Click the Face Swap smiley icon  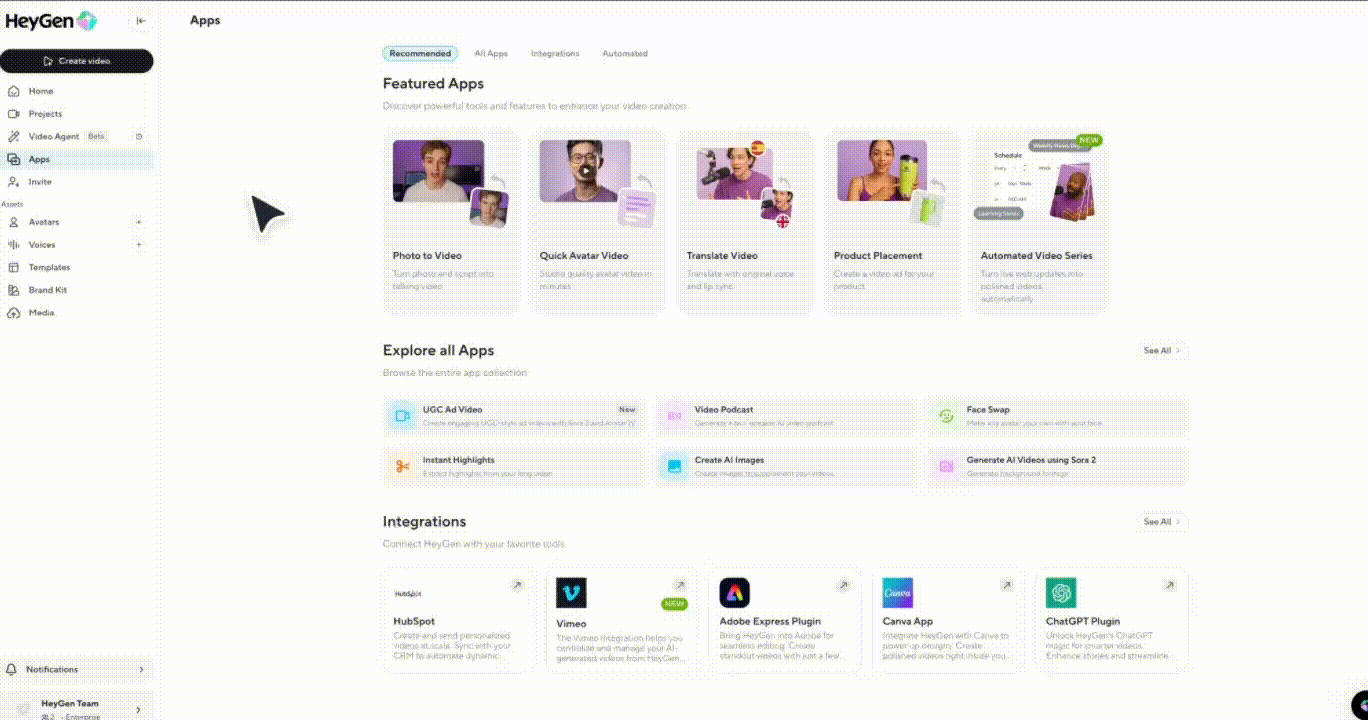click(946, 416)
